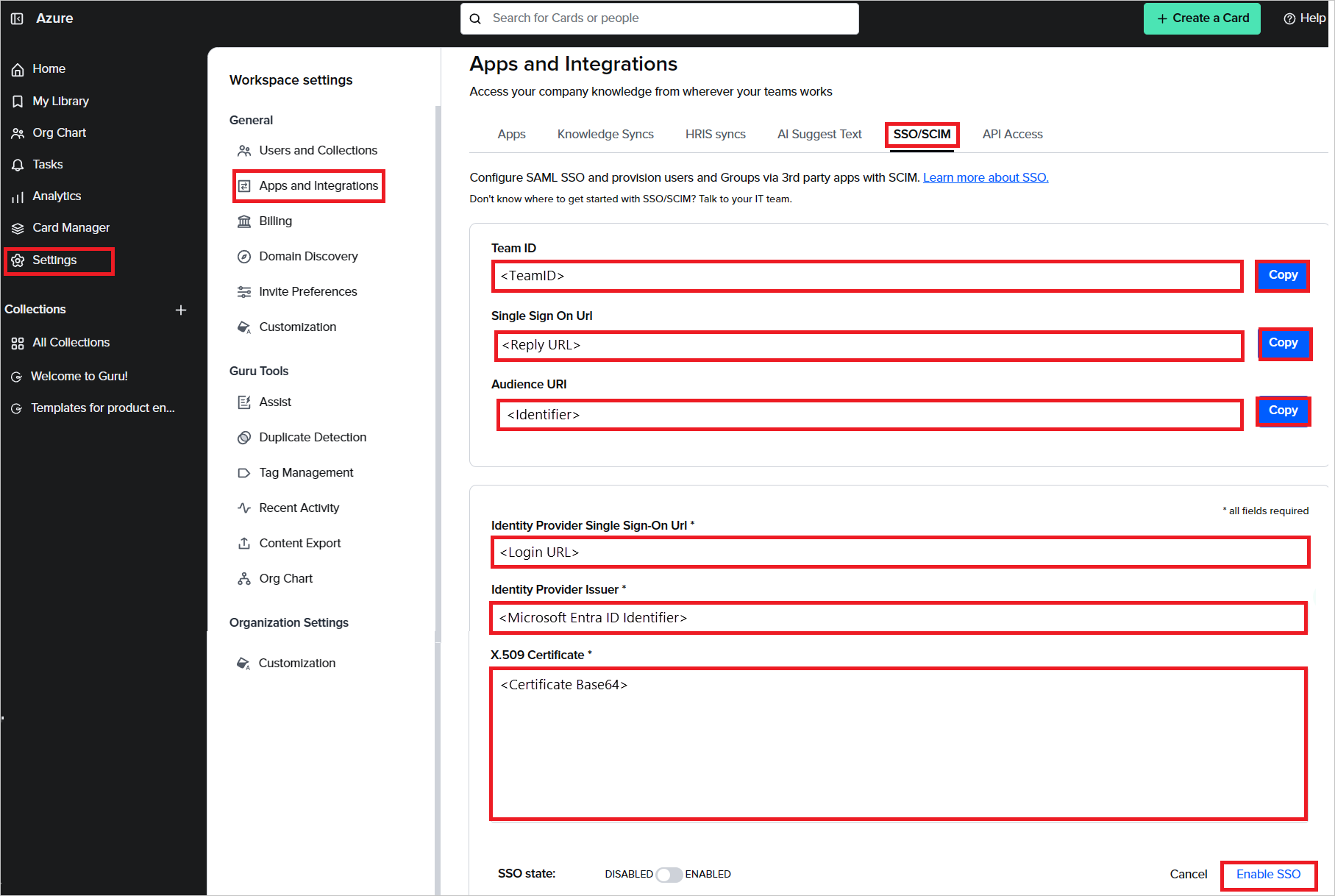Open Tasks from sidebar
Screen dimensions: 1335x896
47,164
